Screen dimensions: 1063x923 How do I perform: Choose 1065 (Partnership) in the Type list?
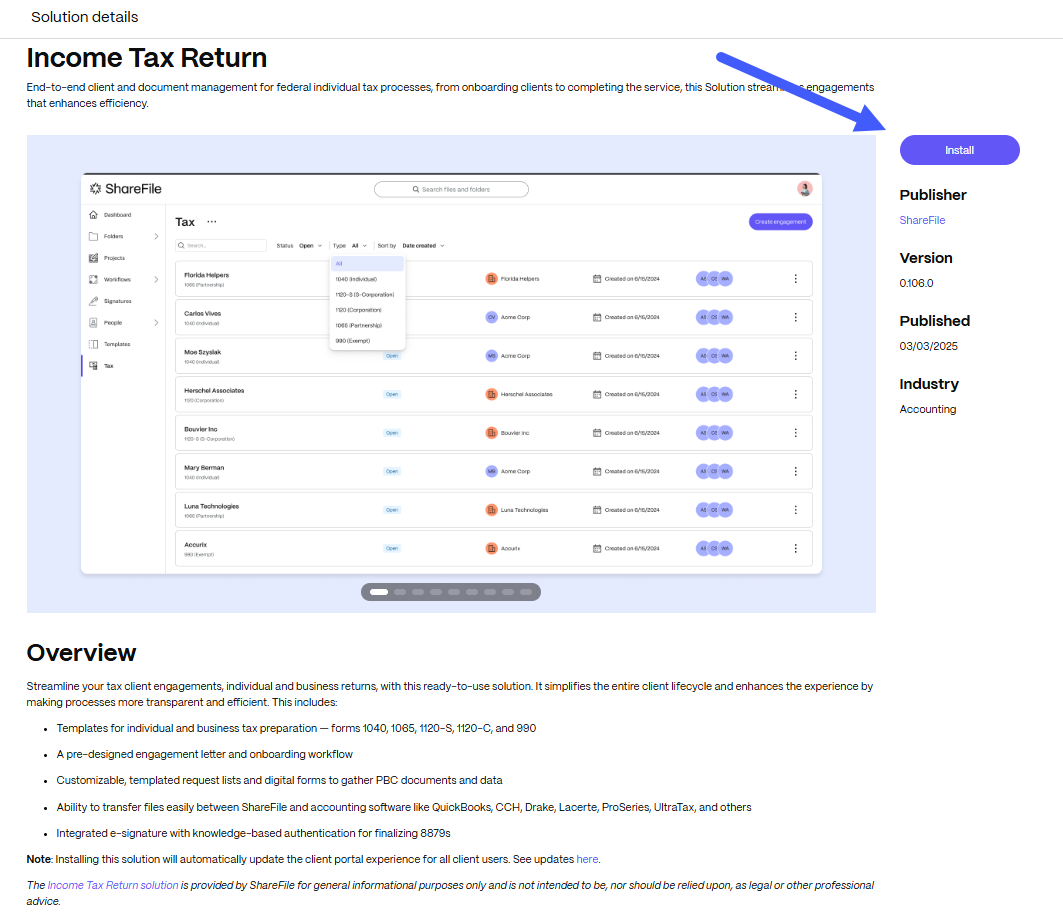pos(367,326)
